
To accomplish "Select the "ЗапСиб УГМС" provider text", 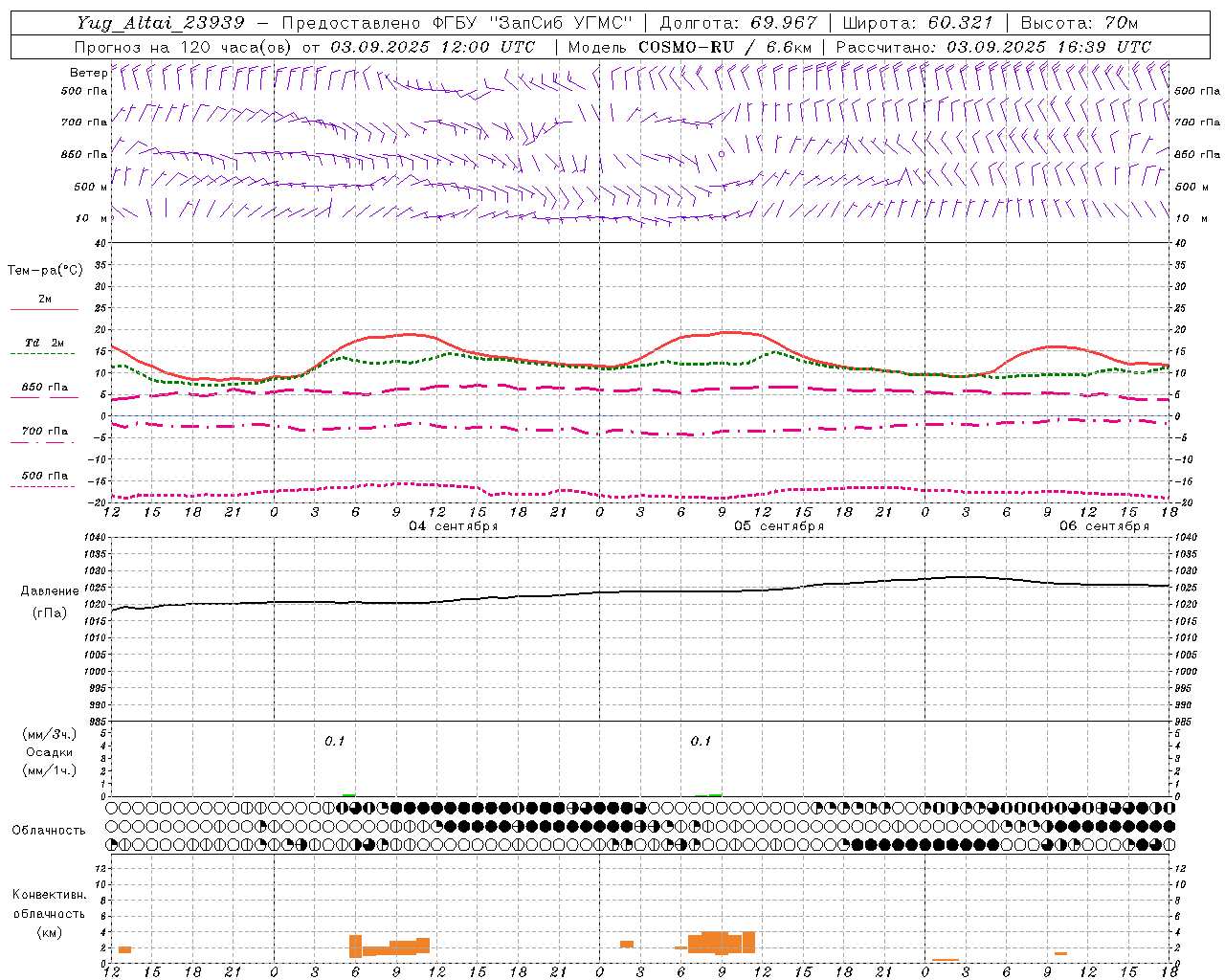I will pyautogui.click(x=564, y=23).
